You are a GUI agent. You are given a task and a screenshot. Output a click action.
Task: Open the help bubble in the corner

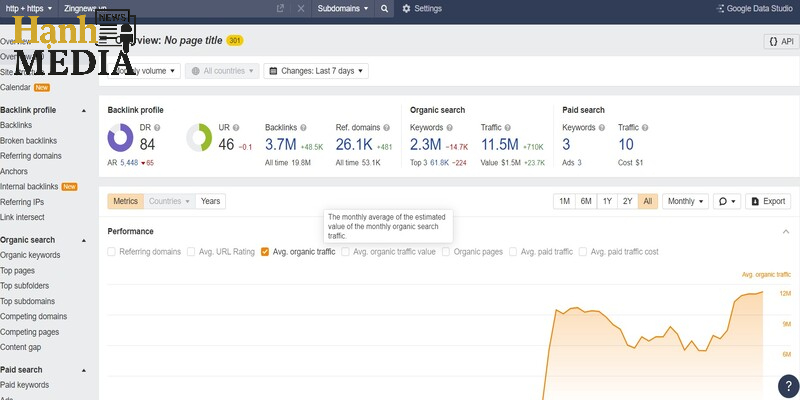click(788, 386)
